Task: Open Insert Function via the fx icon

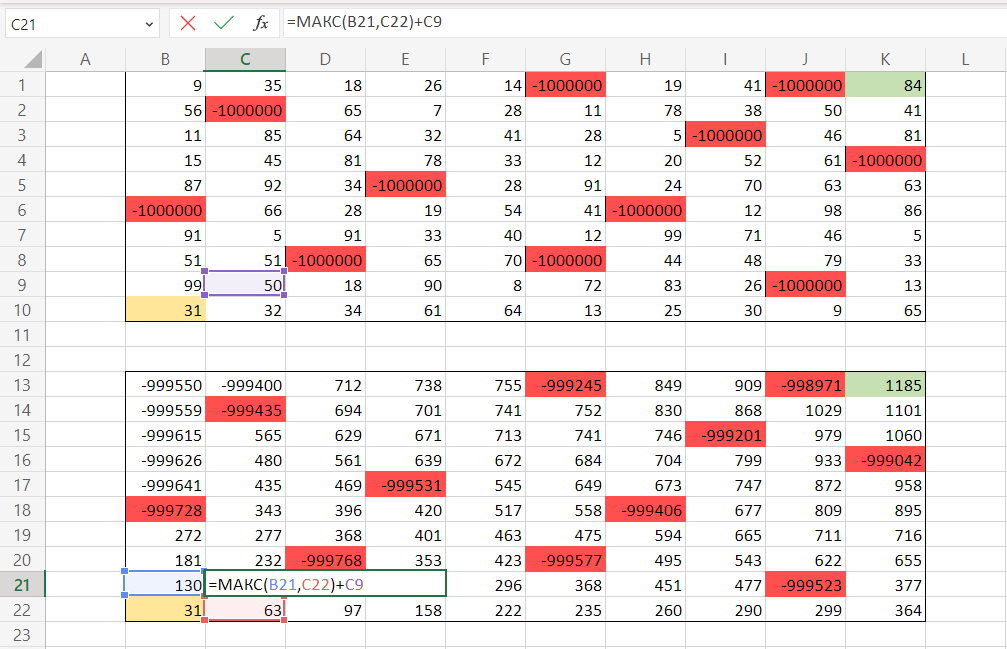Action: [260, 22]
